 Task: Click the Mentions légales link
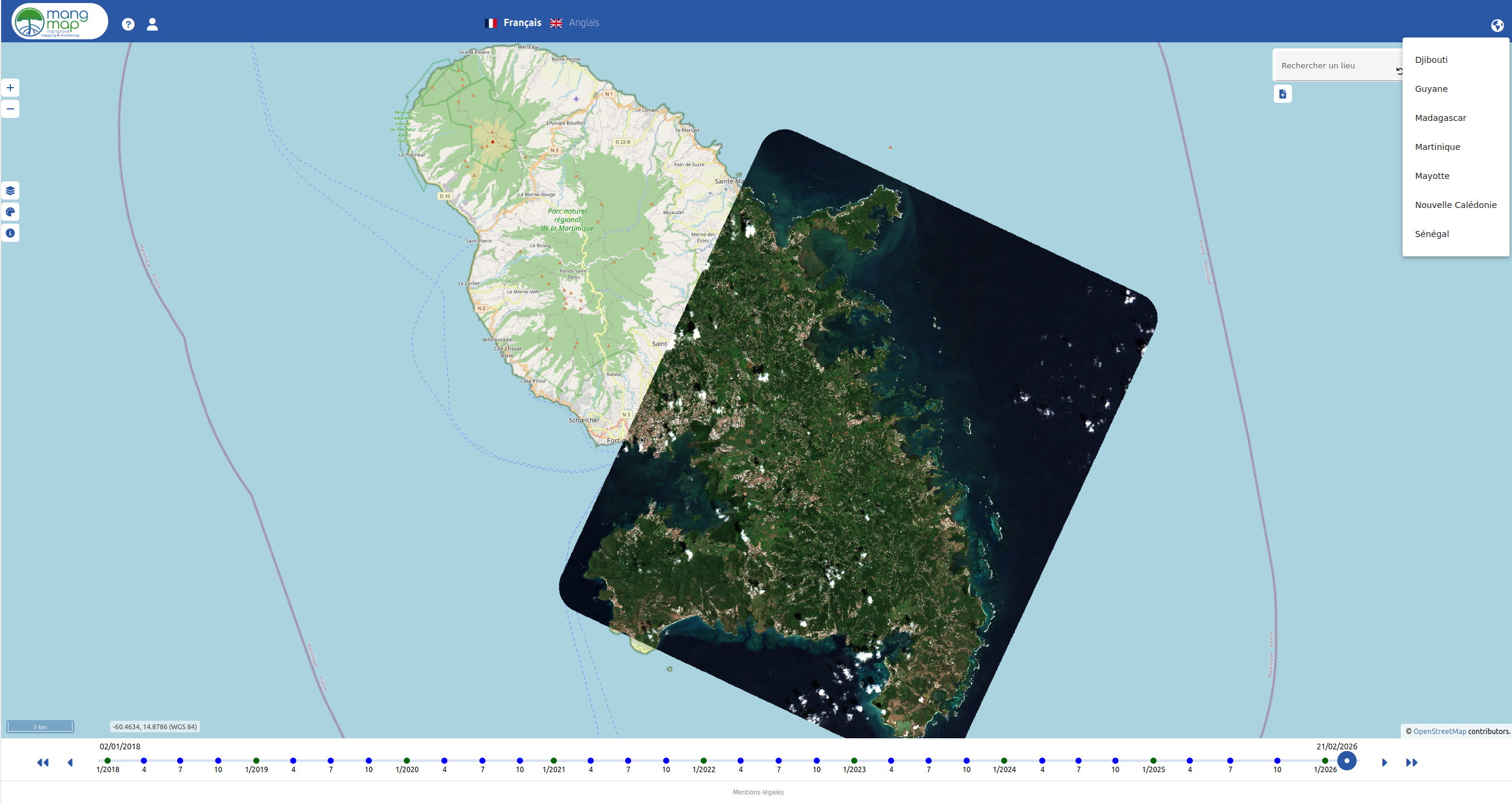point(758,792)
